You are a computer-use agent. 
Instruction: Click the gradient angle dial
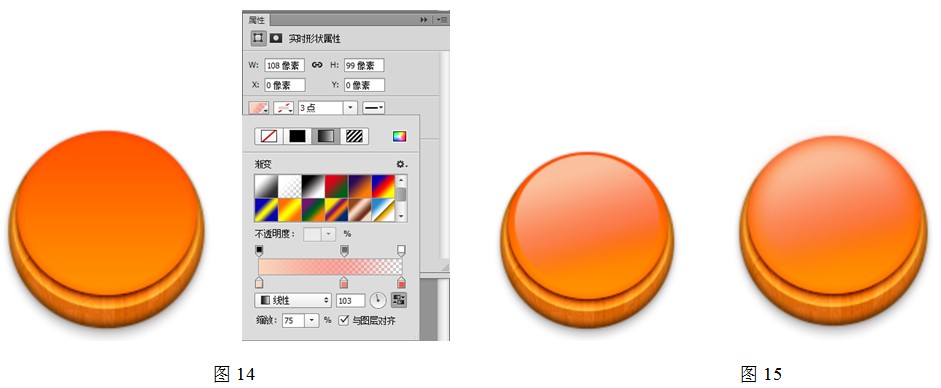point(377,300)
